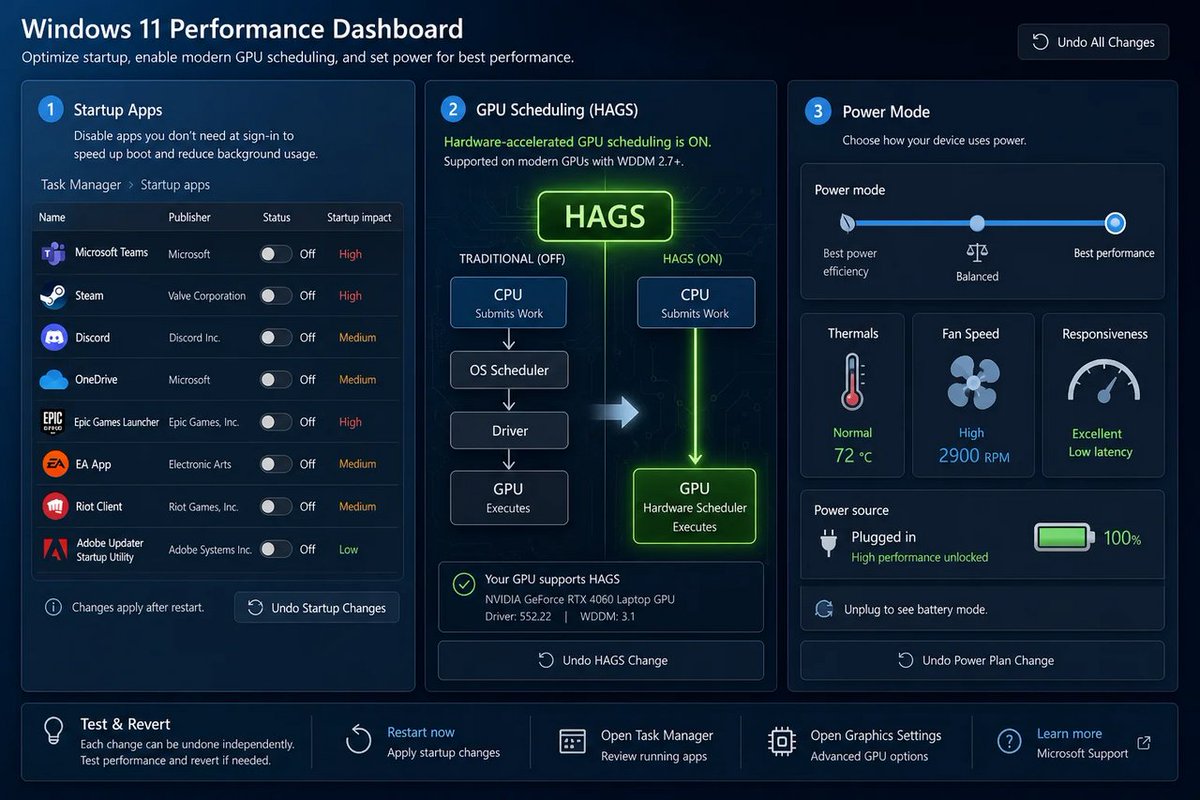This screenshot has height=800, width=1200.
Task: Set power slider to Balanced stop
Action: tap(977, 223)
